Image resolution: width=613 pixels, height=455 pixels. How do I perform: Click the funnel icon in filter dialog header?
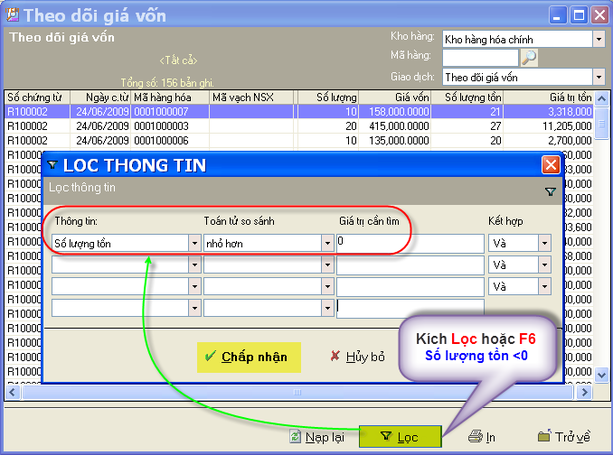pos(549,191)
